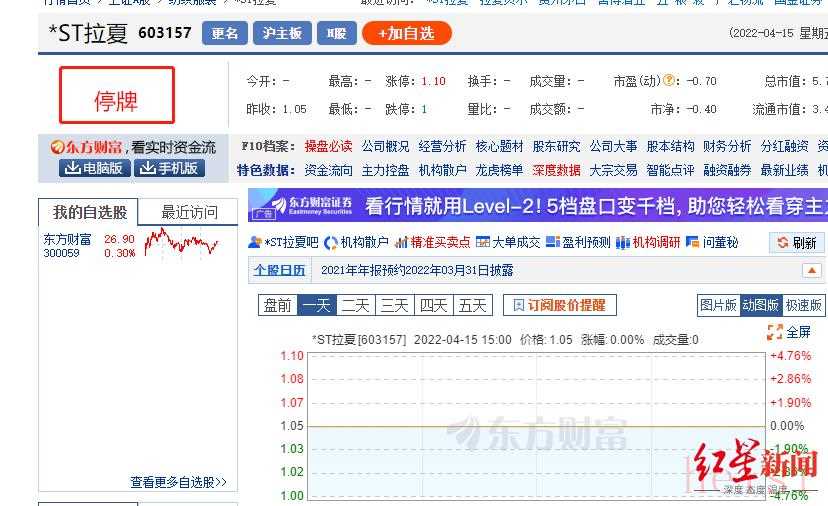Open 东方财富 300059 watchlist entry
The image size is (828, 506).
click(x=67, y=246)
